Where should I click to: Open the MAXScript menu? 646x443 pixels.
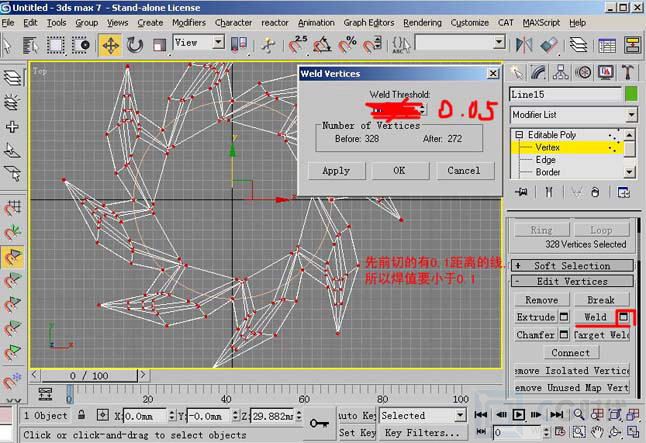coord(541,23)
